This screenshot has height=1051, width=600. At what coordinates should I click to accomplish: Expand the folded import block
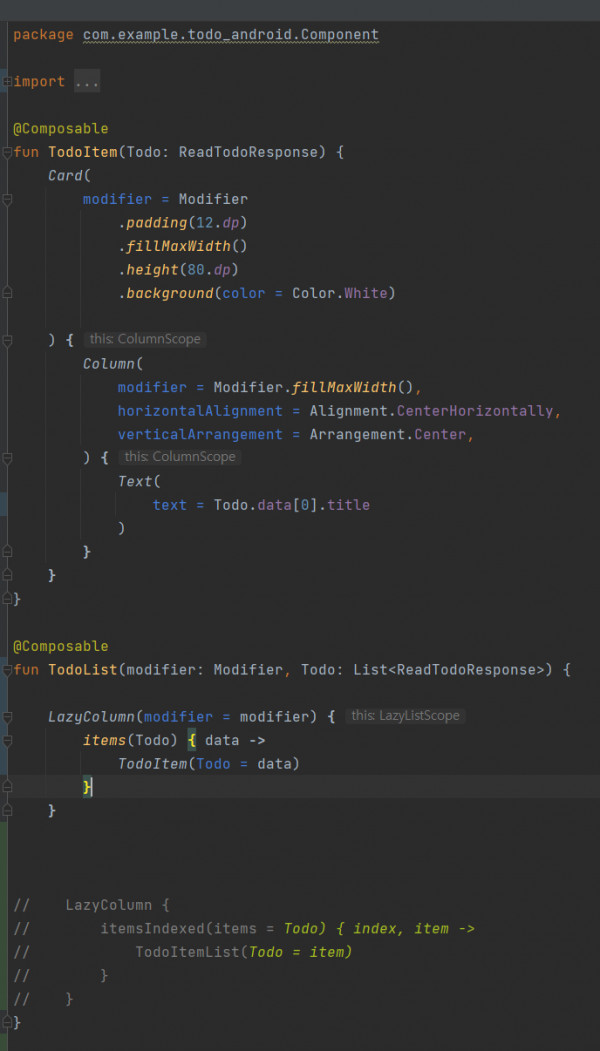pos(7,82)
